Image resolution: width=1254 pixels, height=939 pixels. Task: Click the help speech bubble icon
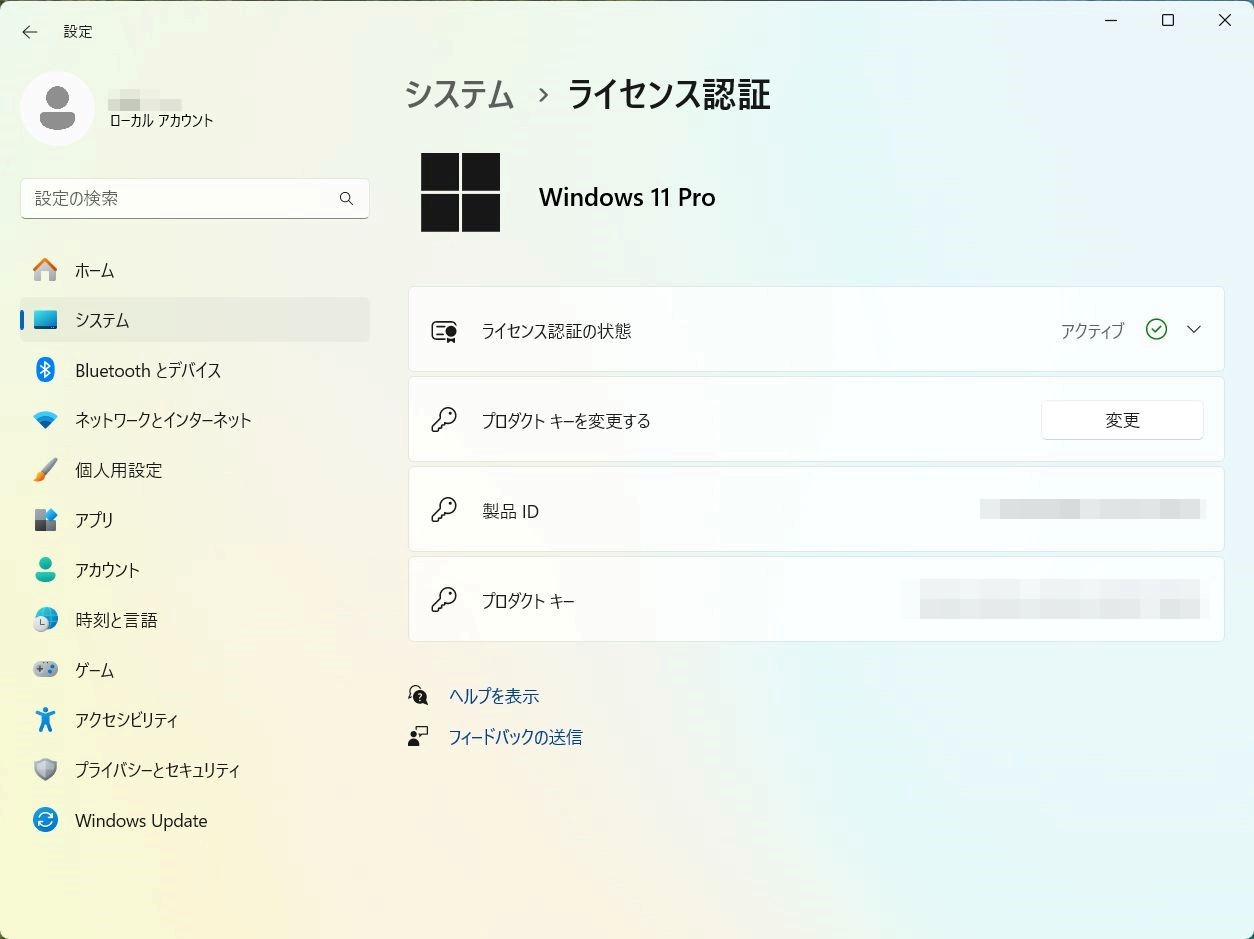click(418, 695)
